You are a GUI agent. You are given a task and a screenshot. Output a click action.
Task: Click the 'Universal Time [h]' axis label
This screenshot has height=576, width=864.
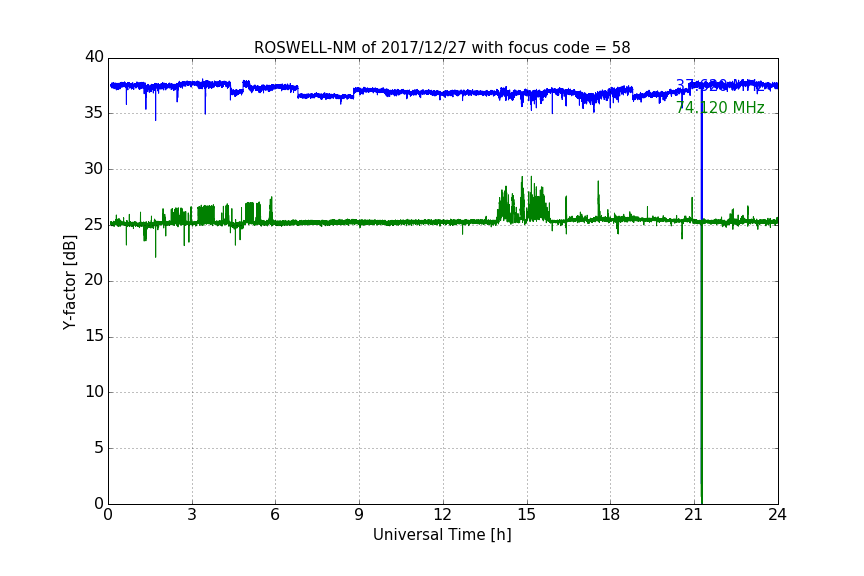(442, 535)
